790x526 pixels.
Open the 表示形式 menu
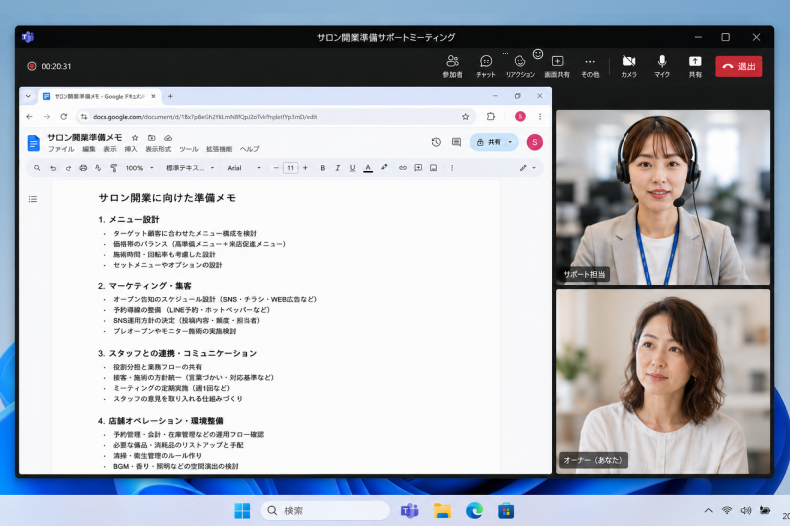pos(158,149)
